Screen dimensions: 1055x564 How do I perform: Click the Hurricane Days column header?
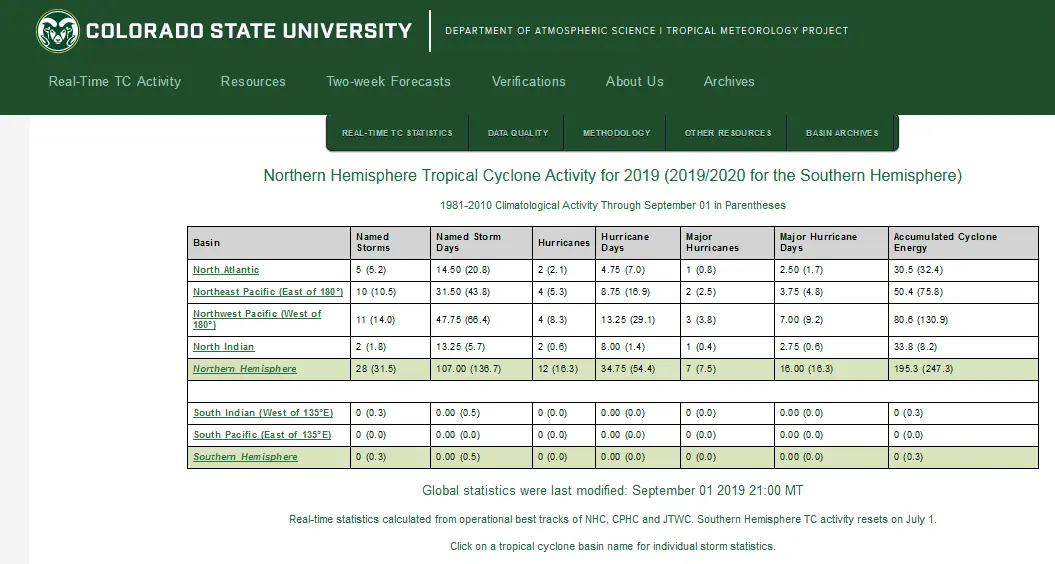pyautogui.click(x=638, y=243)
